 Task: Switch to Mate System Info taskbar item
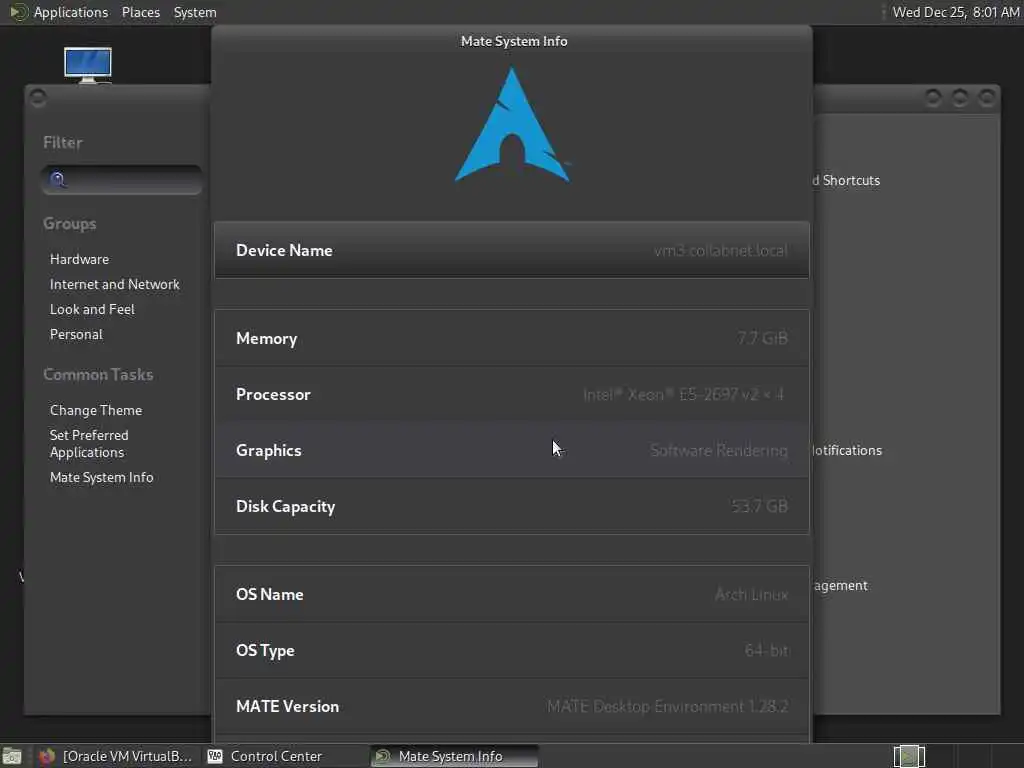pyautogui.click(x=454, y=756)
